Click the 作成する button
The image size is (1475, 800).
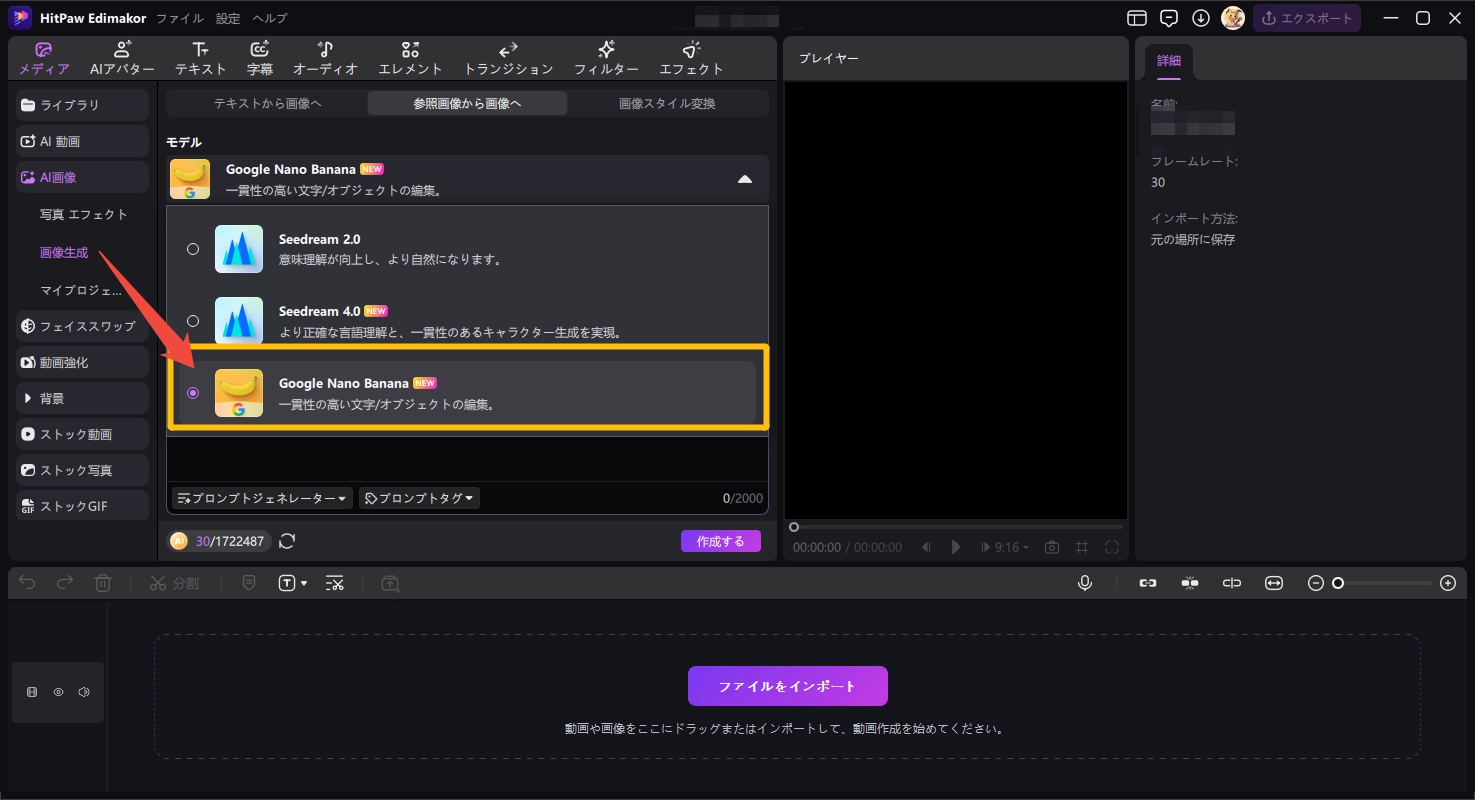click(720, 541)
